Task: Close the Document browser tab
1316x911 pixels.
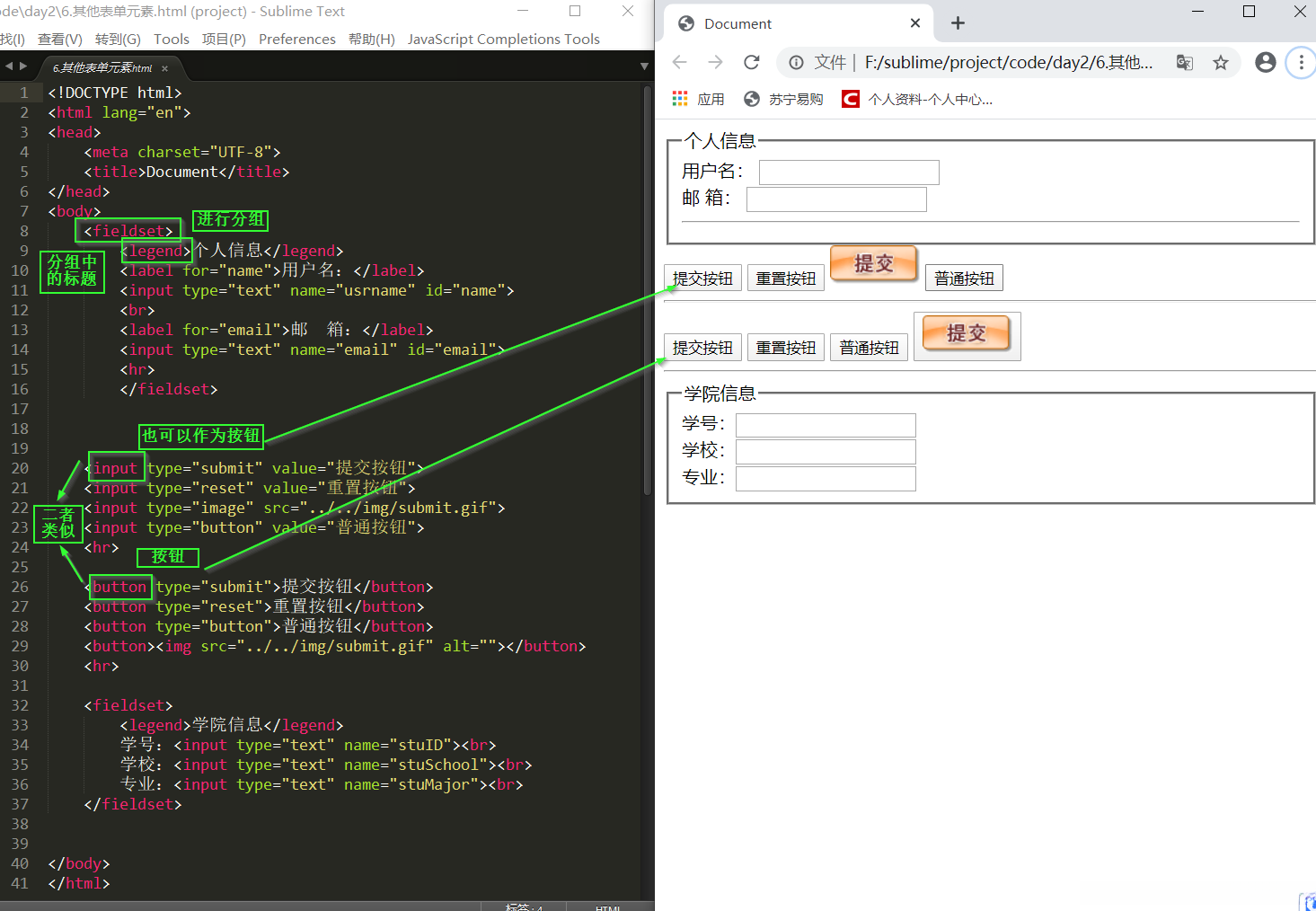Action: pos(915,23)
